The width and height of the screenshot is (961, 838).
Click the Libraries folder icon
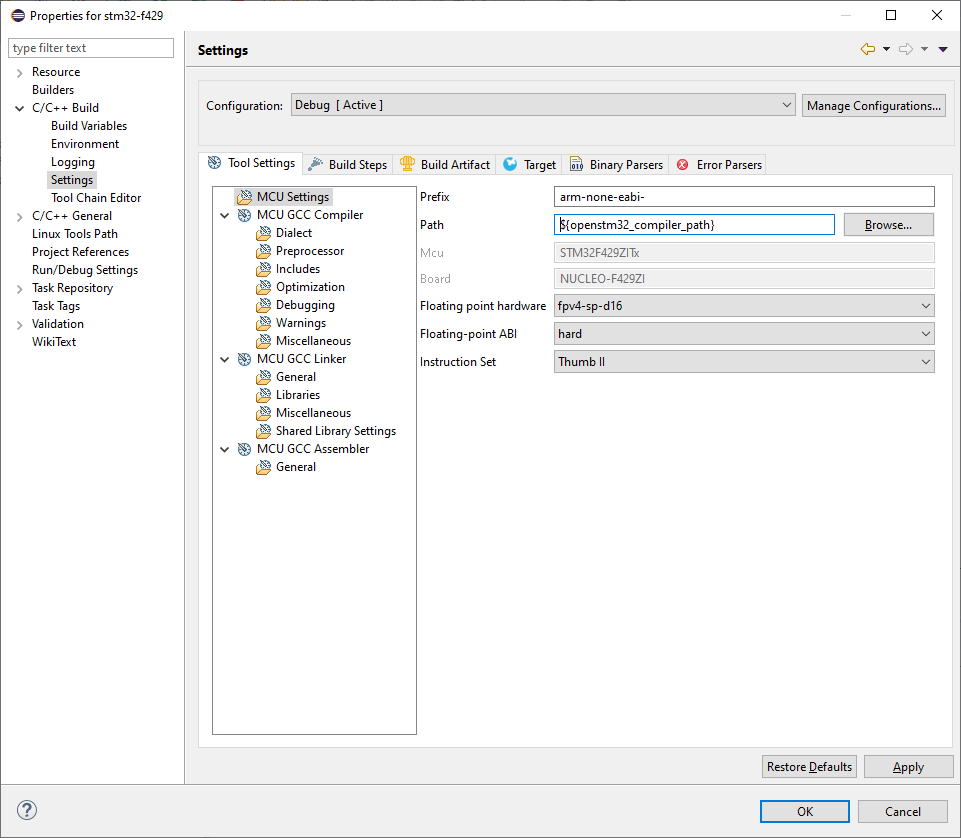click(264, 395)
